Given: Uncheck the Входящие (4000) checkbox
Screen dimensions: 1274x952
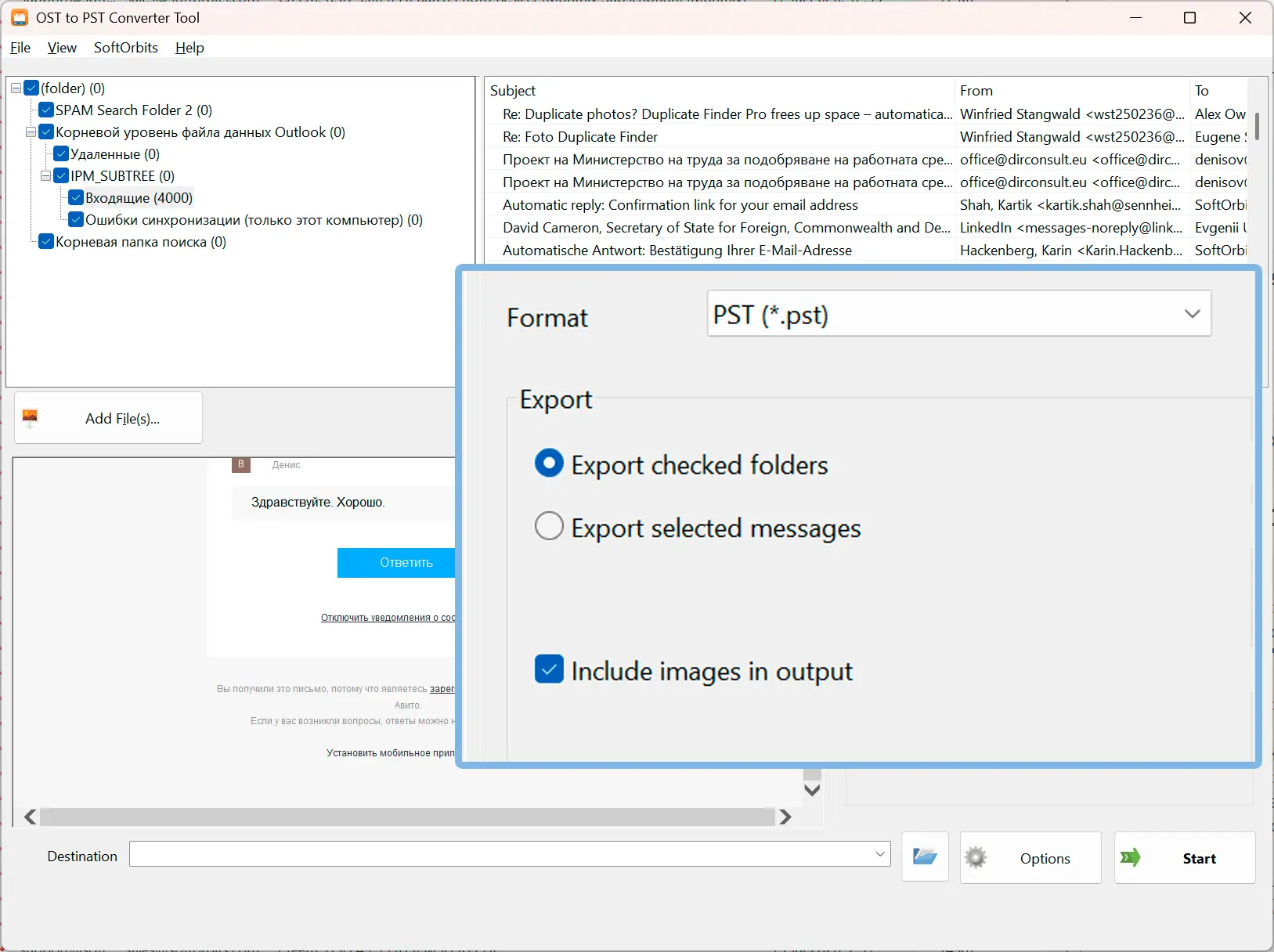Looking at the screenshot, I should (x=76, y=198).
